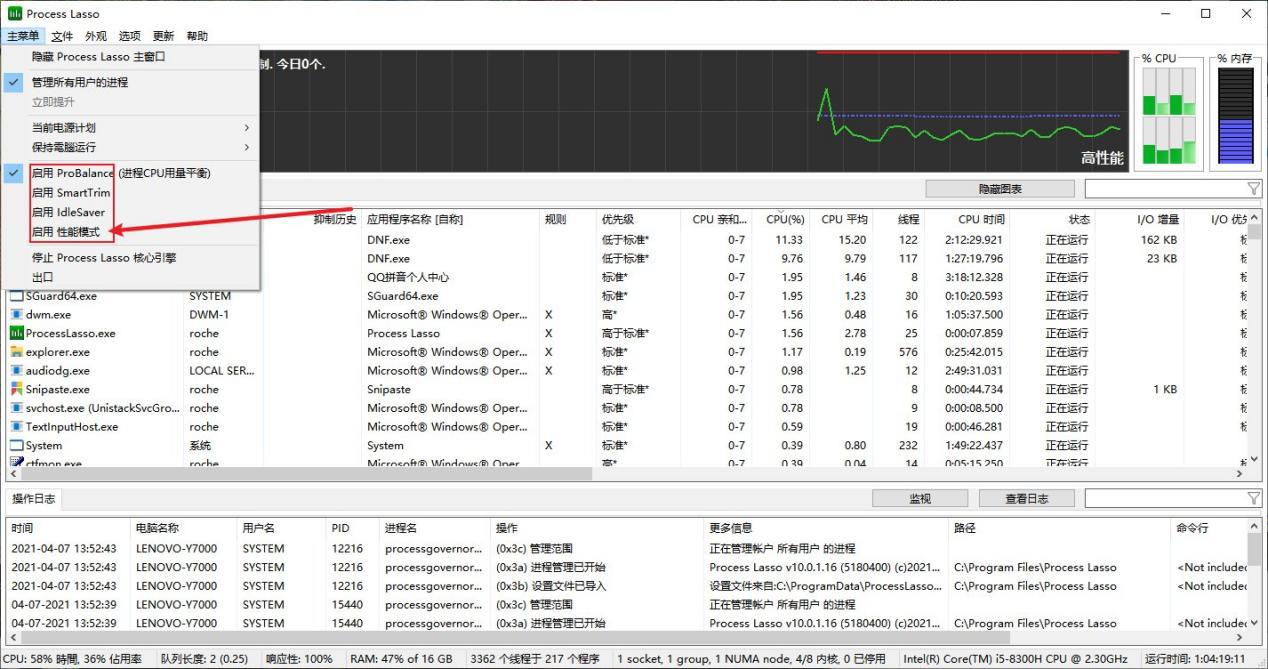Select the TextInputHost.exe process icon
Image resolution: width=1268 pixels, height=669 pixels.
(16, 427)
